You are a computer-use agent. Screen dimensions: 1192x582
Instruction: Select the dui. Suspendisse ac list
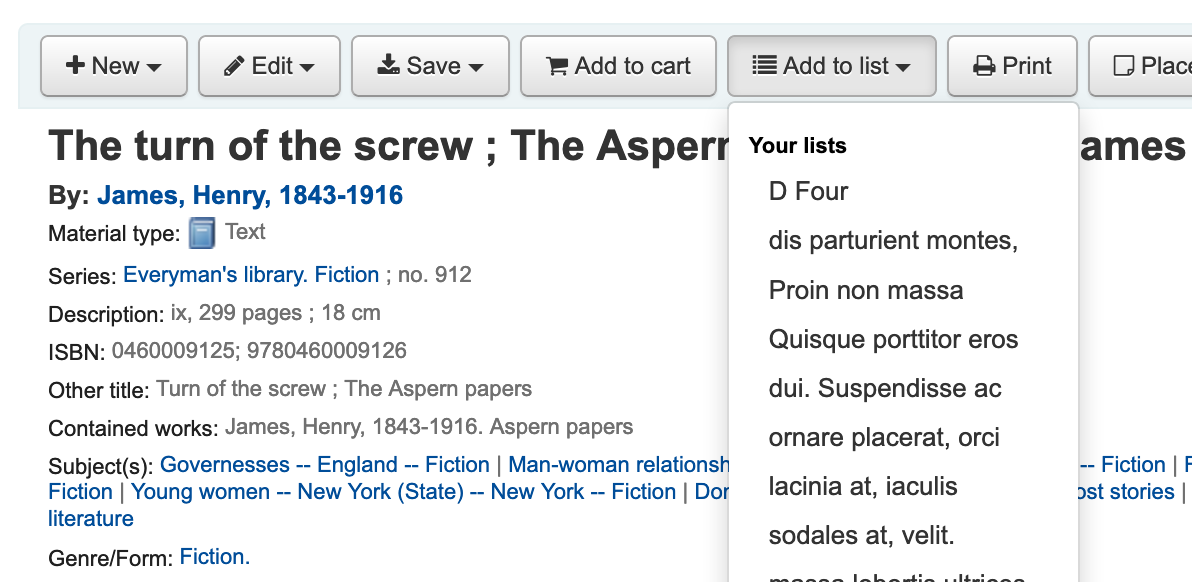click(885, 389)
